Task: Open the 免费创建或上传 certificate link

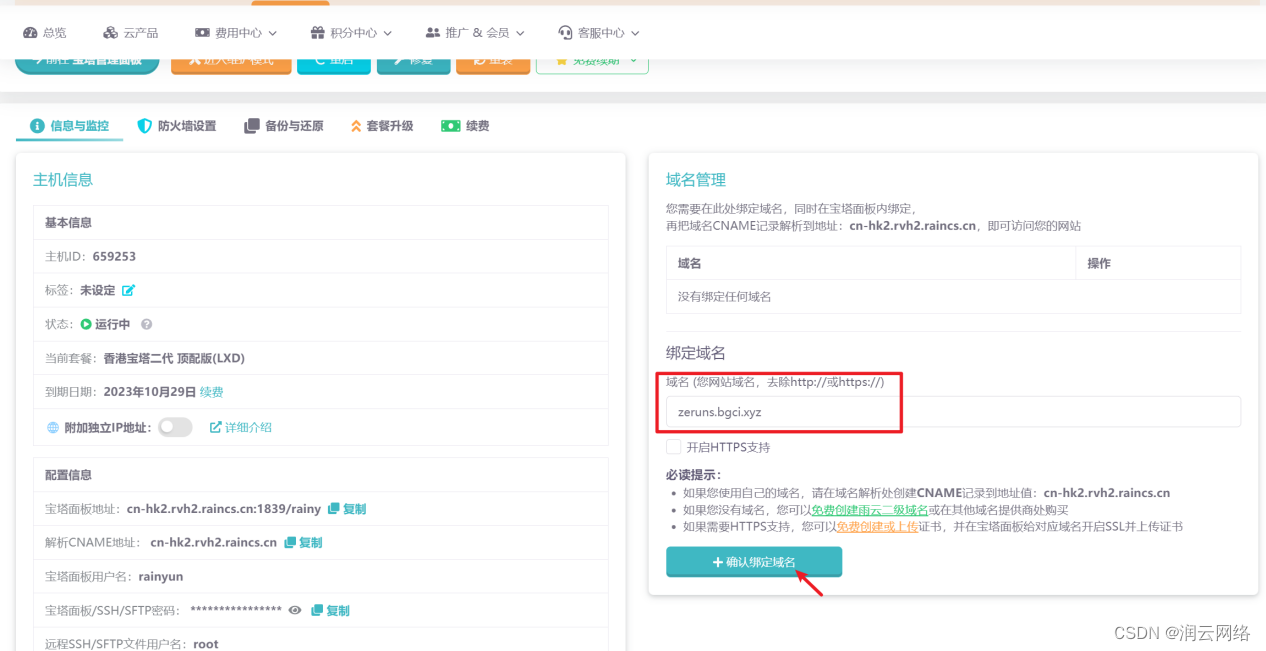Action: 877,526
